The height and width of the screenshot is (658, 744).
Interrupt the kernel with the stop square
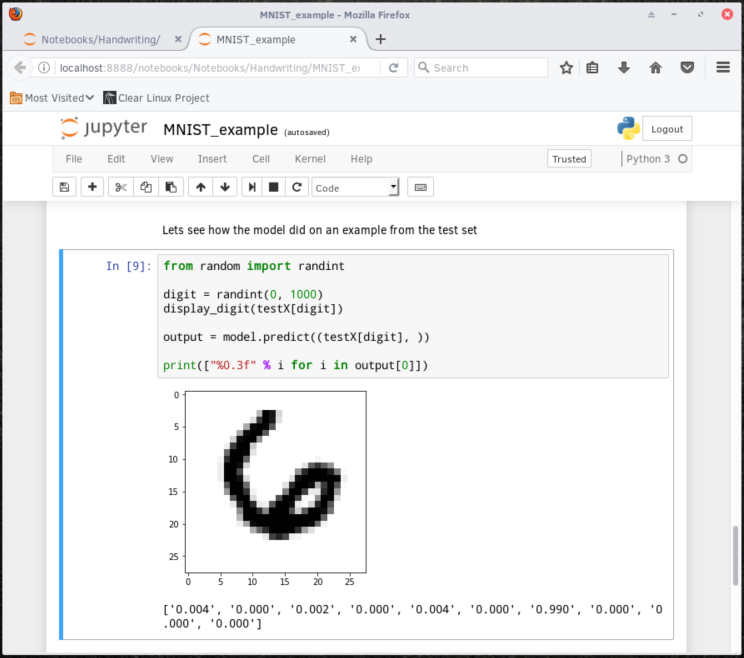(273, 187)
